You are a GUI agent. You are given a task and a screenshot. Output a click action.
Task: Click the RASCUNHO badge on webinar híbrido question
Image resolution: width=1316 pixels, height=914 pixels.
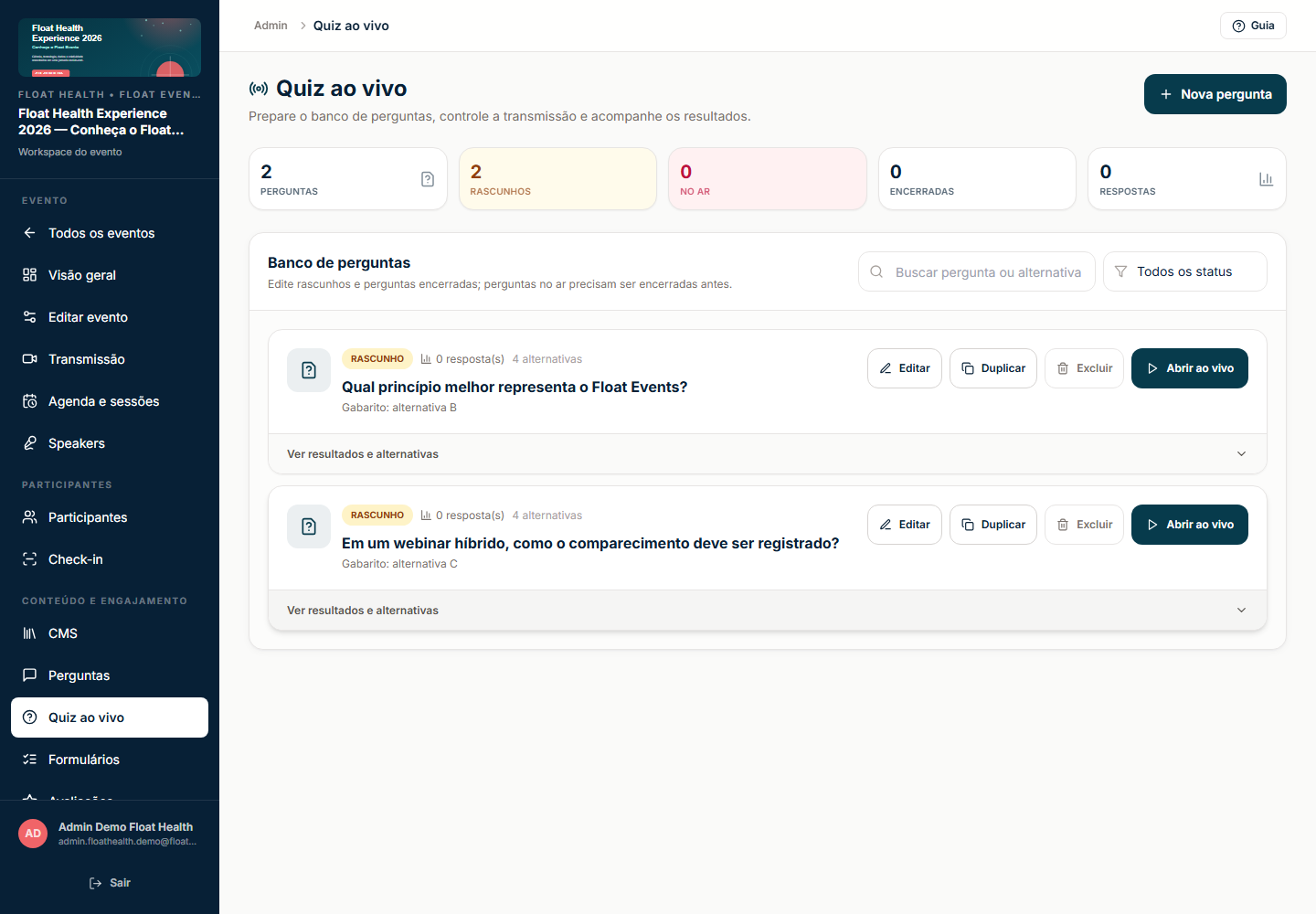(x=377, y=515)
